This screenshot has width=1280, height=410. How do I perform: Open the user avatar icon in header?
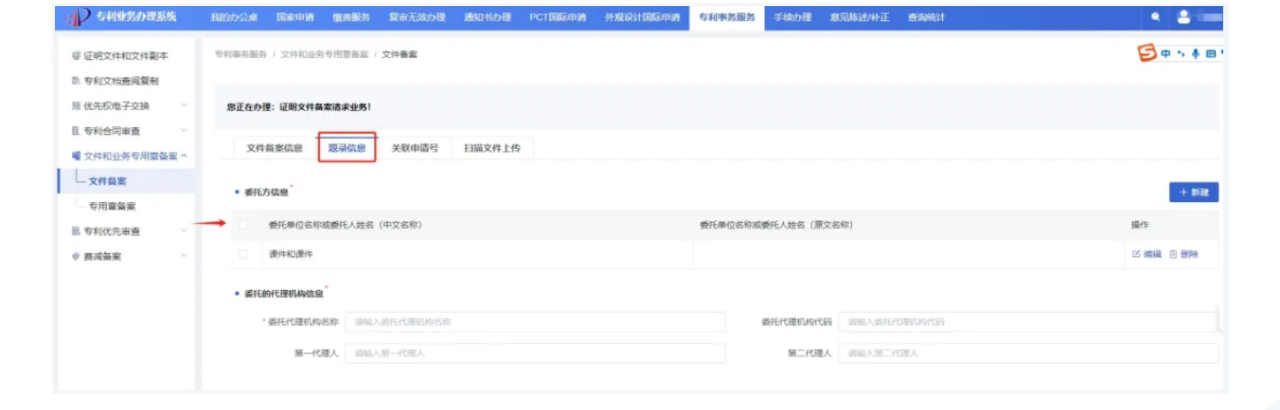pyautogui.click(x=1183, y=17)
